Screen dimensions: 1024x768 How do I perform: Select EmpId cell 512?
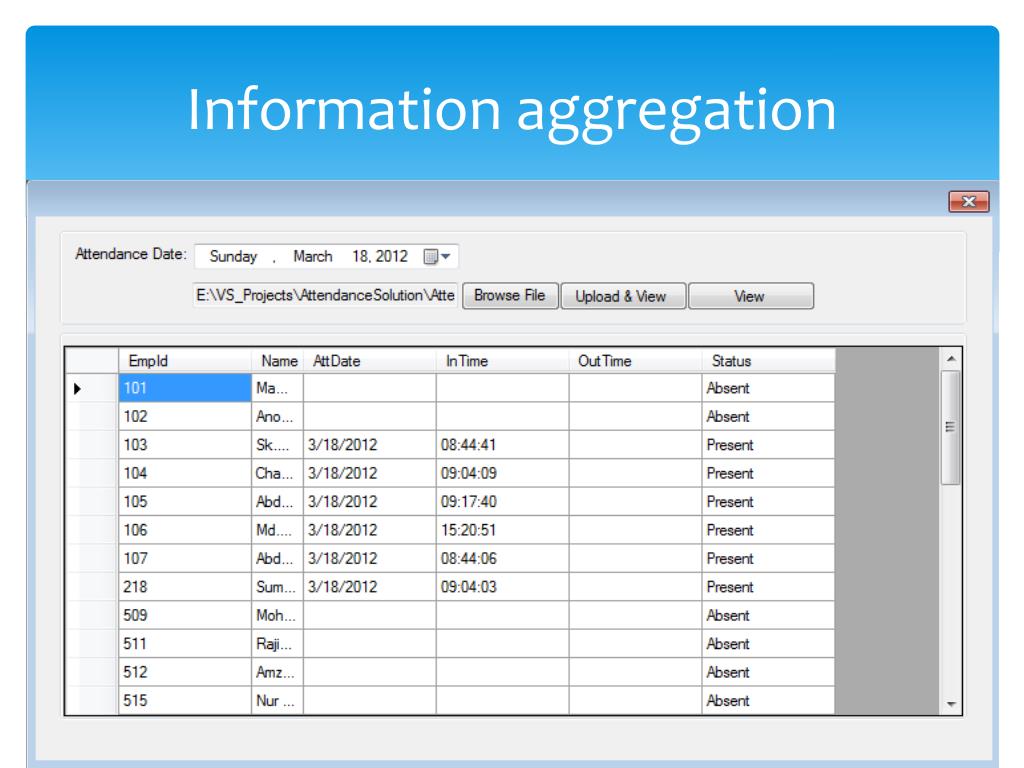[x=185, y=673]
